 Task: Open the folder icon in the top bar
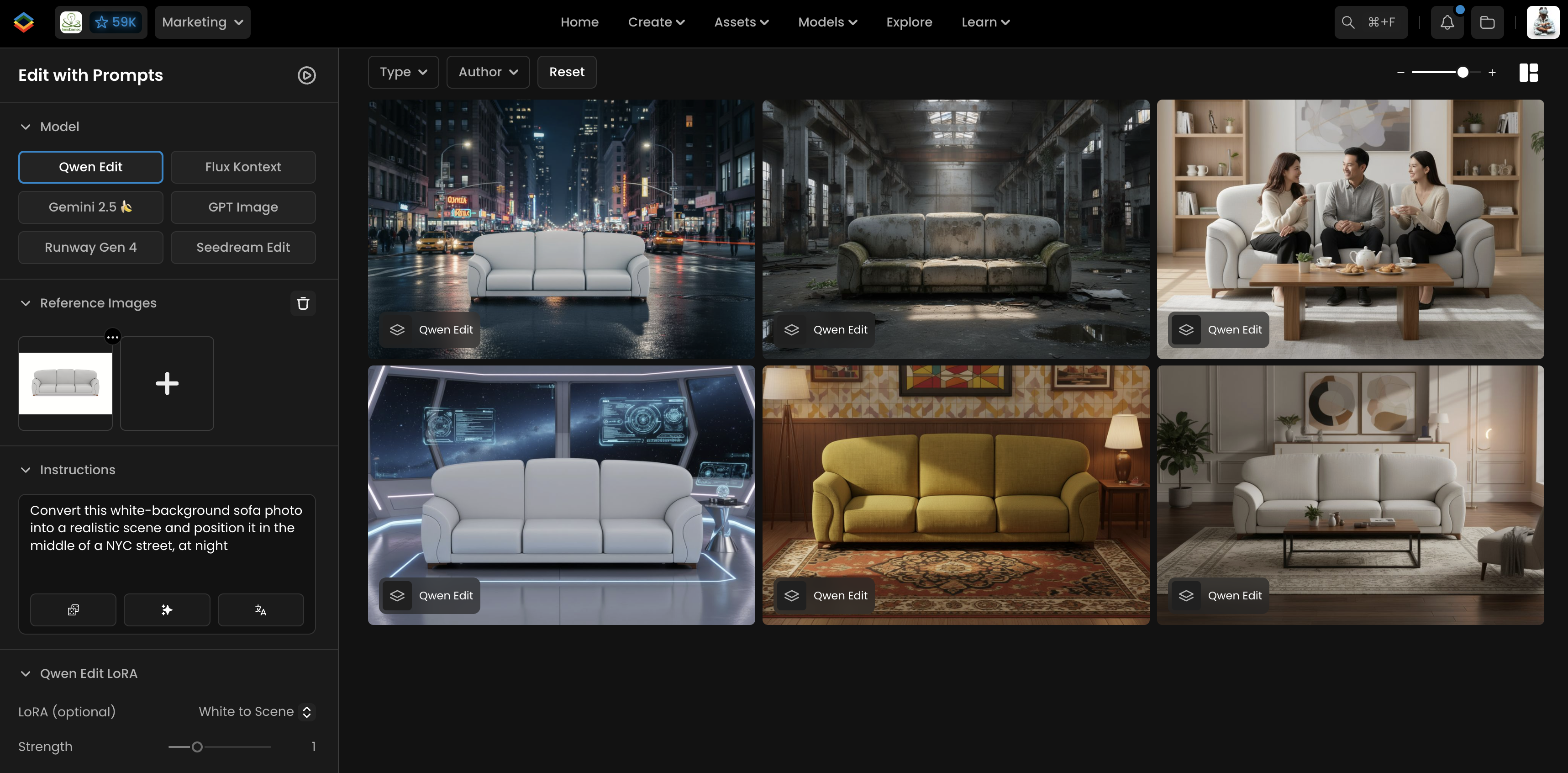click(1487, 22)
